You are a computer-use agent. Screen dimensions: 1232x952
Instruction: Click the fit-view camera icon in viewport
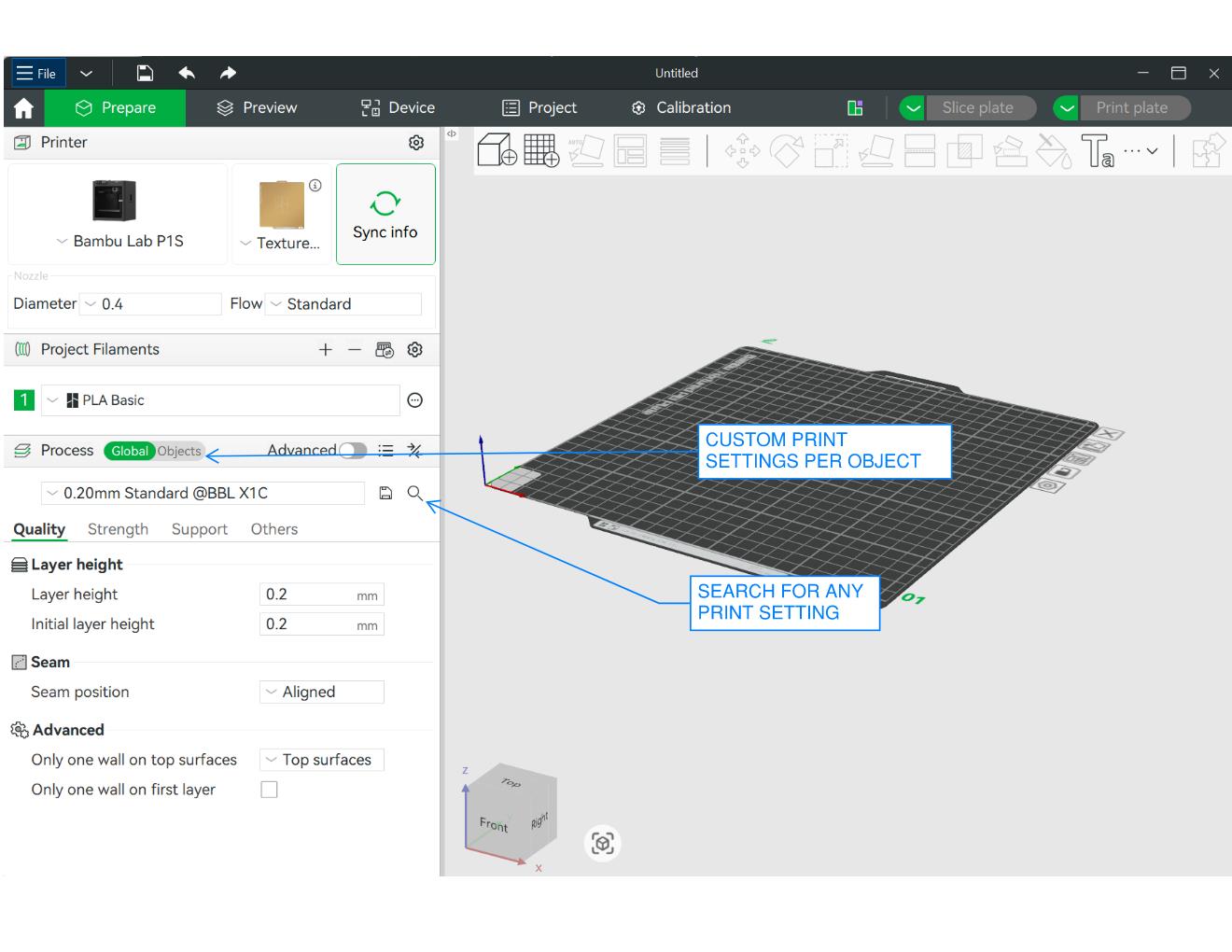pos(602,843)
